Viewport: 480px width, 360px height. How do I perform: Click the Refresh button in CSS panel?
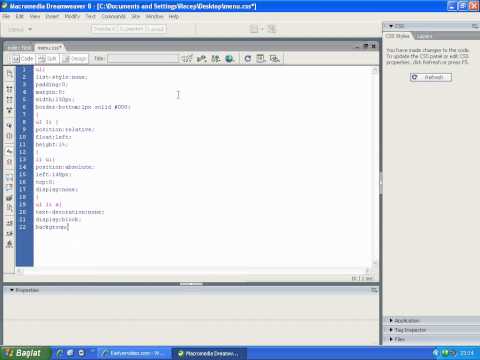pyautogui.click(x=431, y=77)
